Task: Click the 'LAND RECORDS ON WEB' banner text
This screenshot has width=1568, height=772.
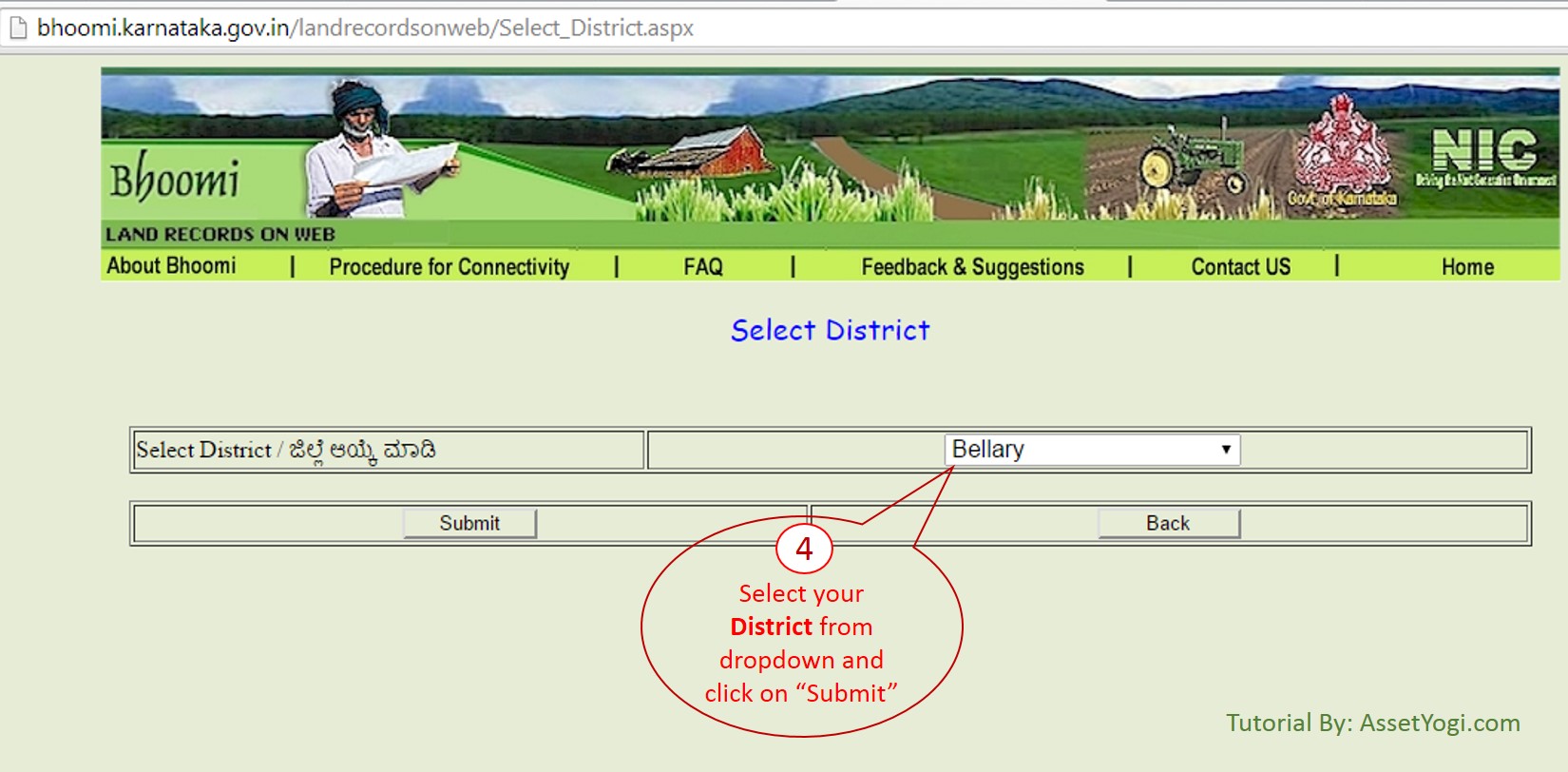Action: click(220, 234)
